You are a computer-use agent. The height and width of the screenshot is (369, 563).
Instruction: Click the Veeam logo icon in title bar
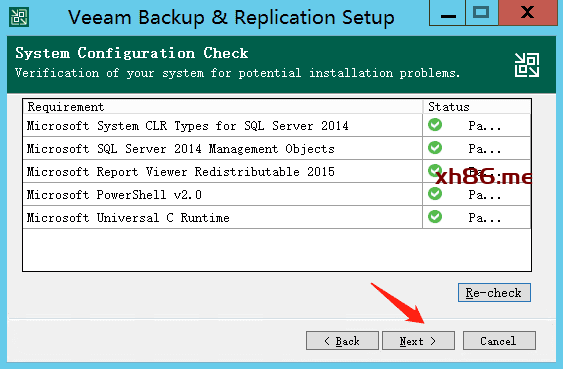coord(19,17)
